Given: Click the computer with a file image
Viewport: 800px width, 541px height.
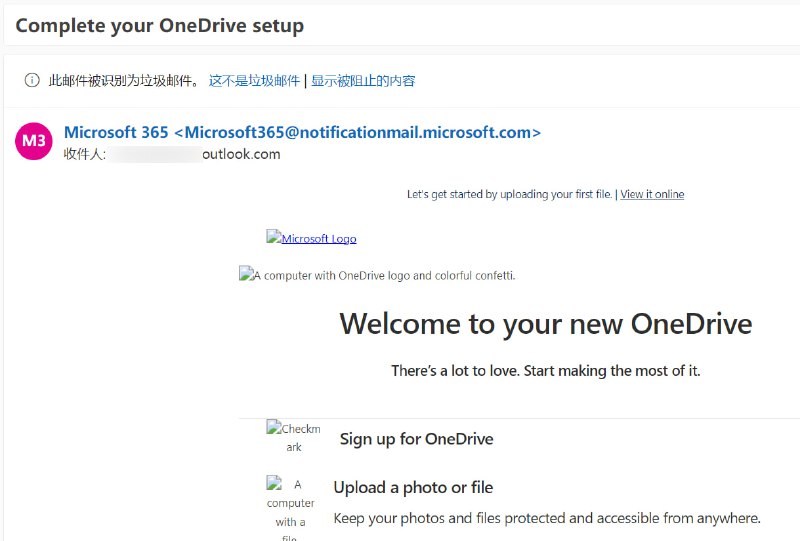Looking at the screenshot, I should (294, 508).
